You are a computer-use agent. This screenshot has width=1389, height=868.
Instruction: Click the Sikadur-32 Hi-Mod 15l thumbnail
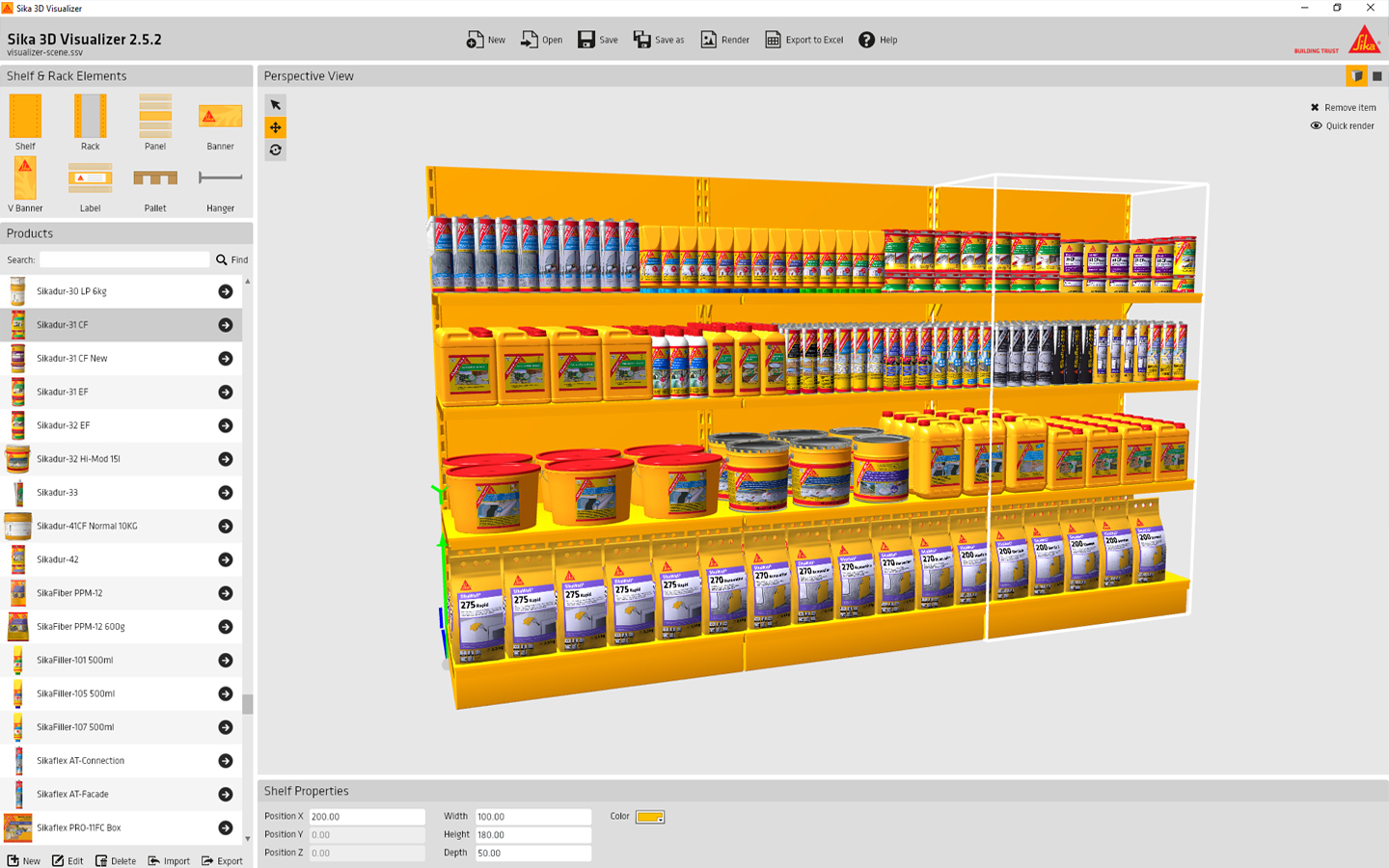click(17, 459)
